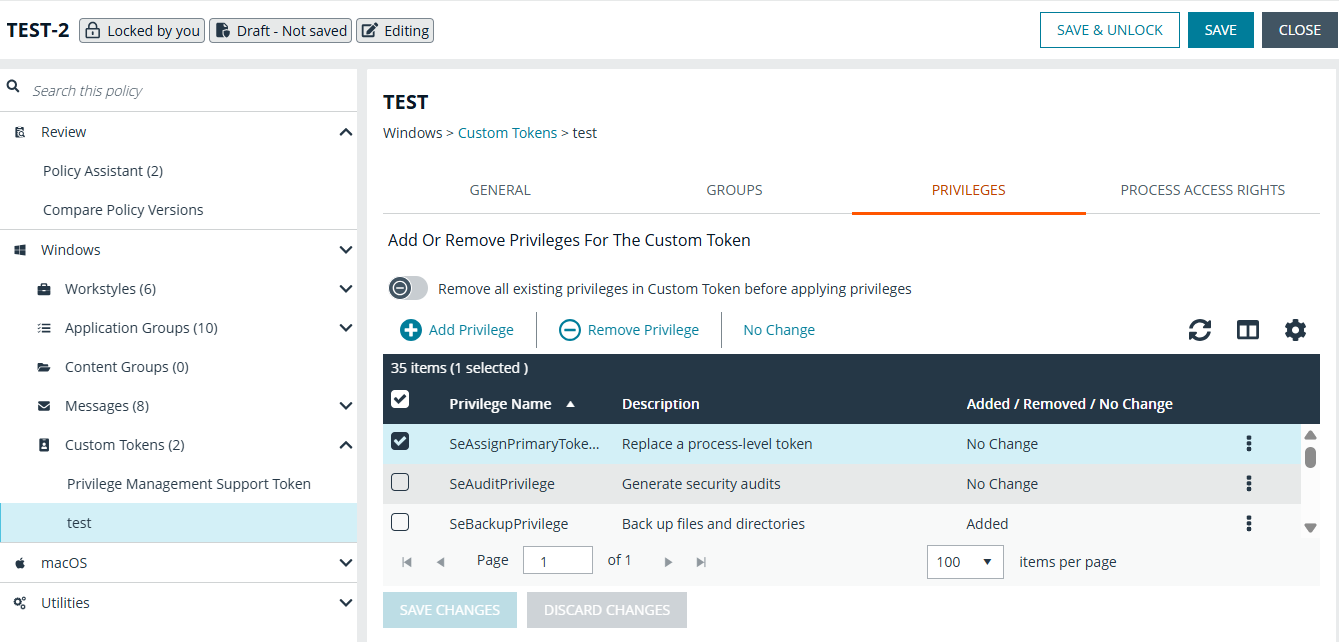Open actions menu for SeBackupPrivilege row
The width and height of the screenshot is (1339, 642).
(1248, 523)
